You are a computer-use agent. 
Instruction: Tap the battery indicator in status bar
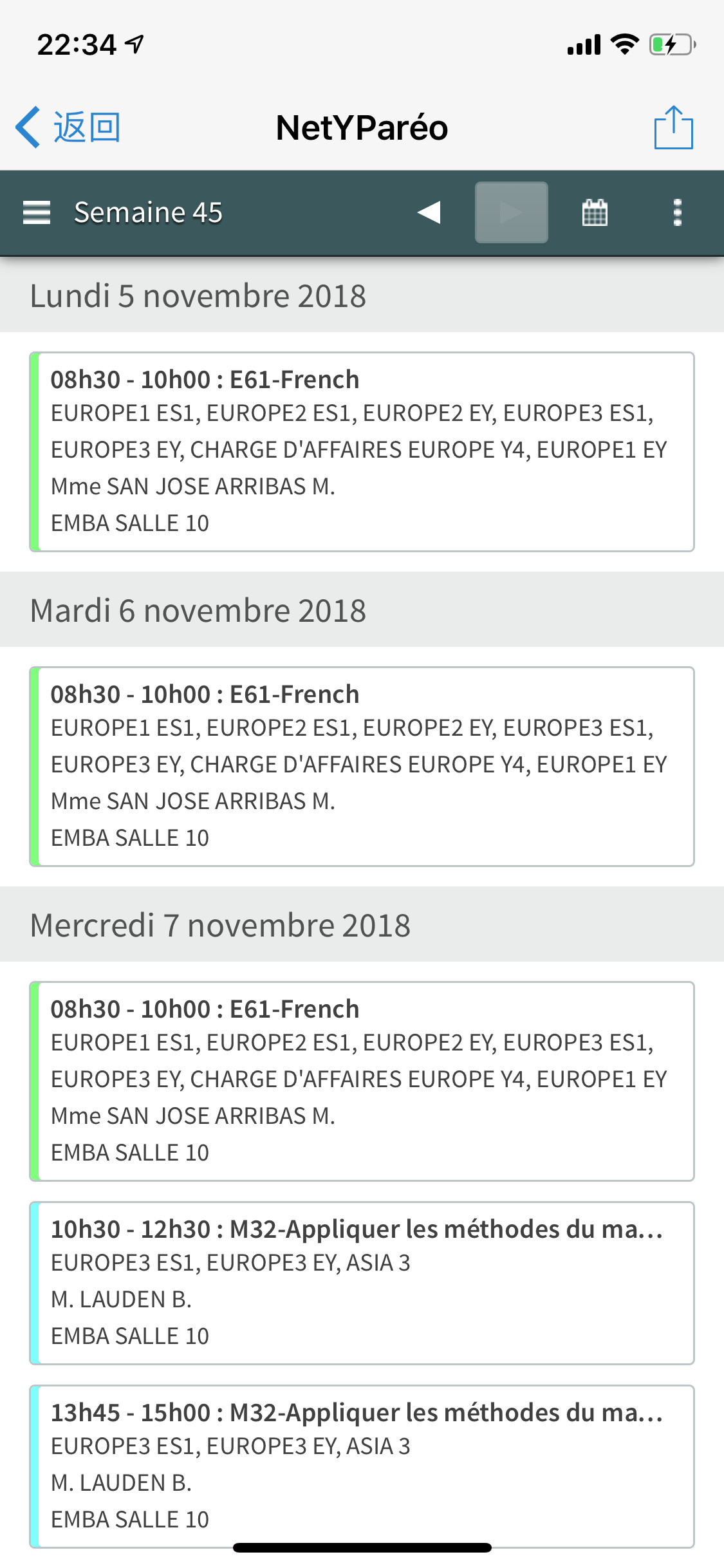point(672,45)
